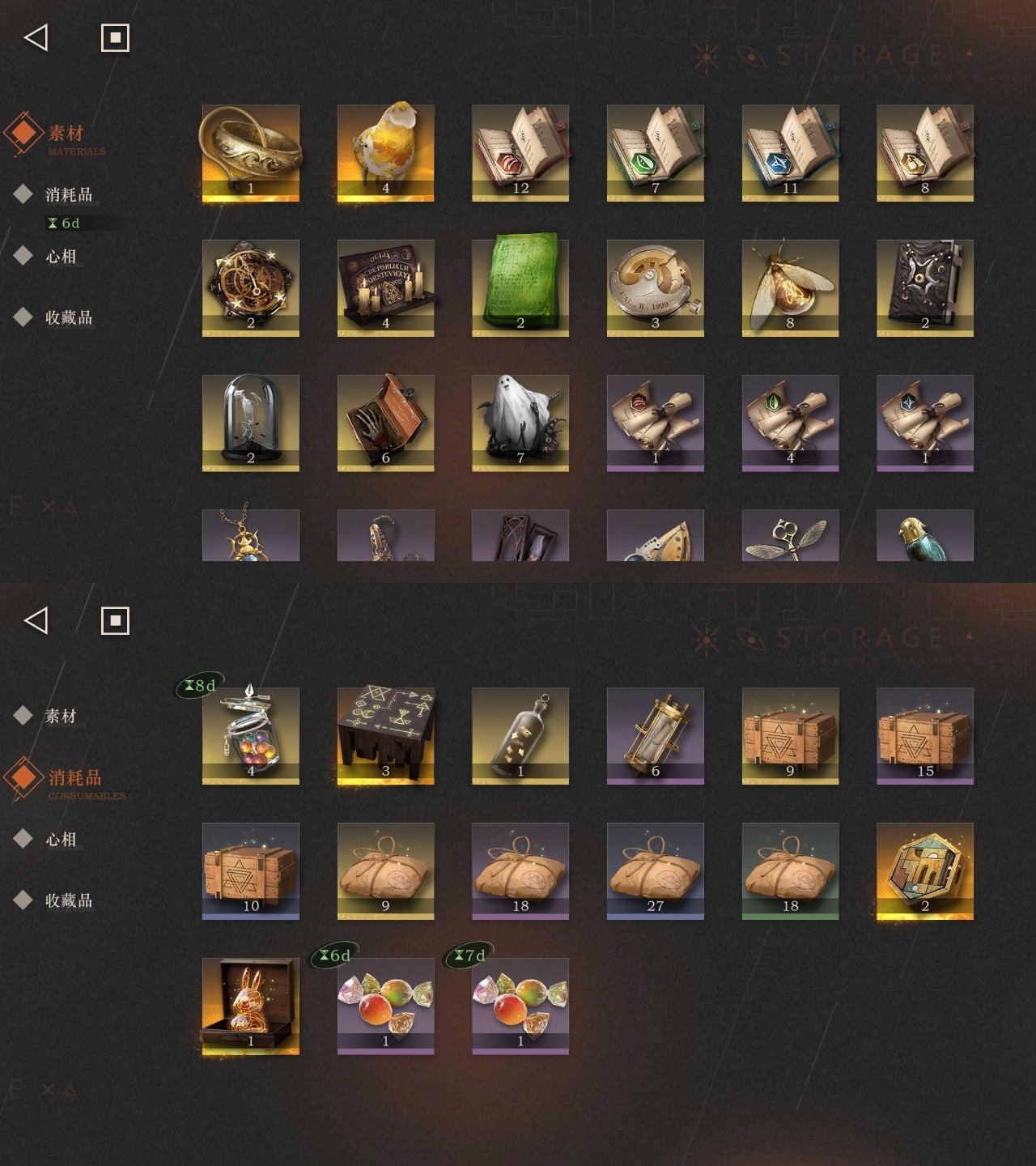Select the candy jar expiring in 8d
This screenshot has width=1036, height=1166.
pyautogui.click(x=251, y=736)
